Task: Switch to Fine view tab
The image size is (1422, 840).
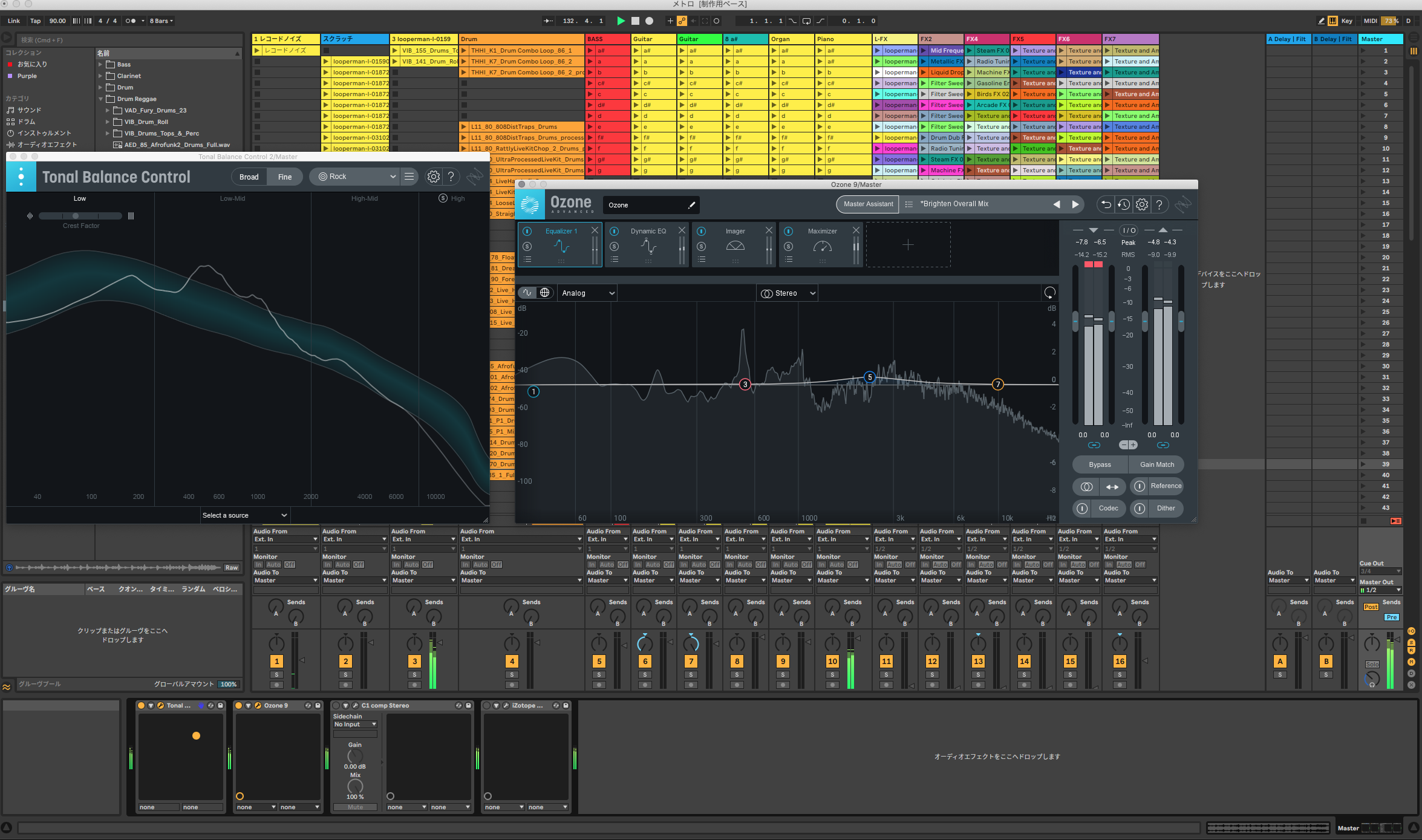Action: click(x=285, y=177)
